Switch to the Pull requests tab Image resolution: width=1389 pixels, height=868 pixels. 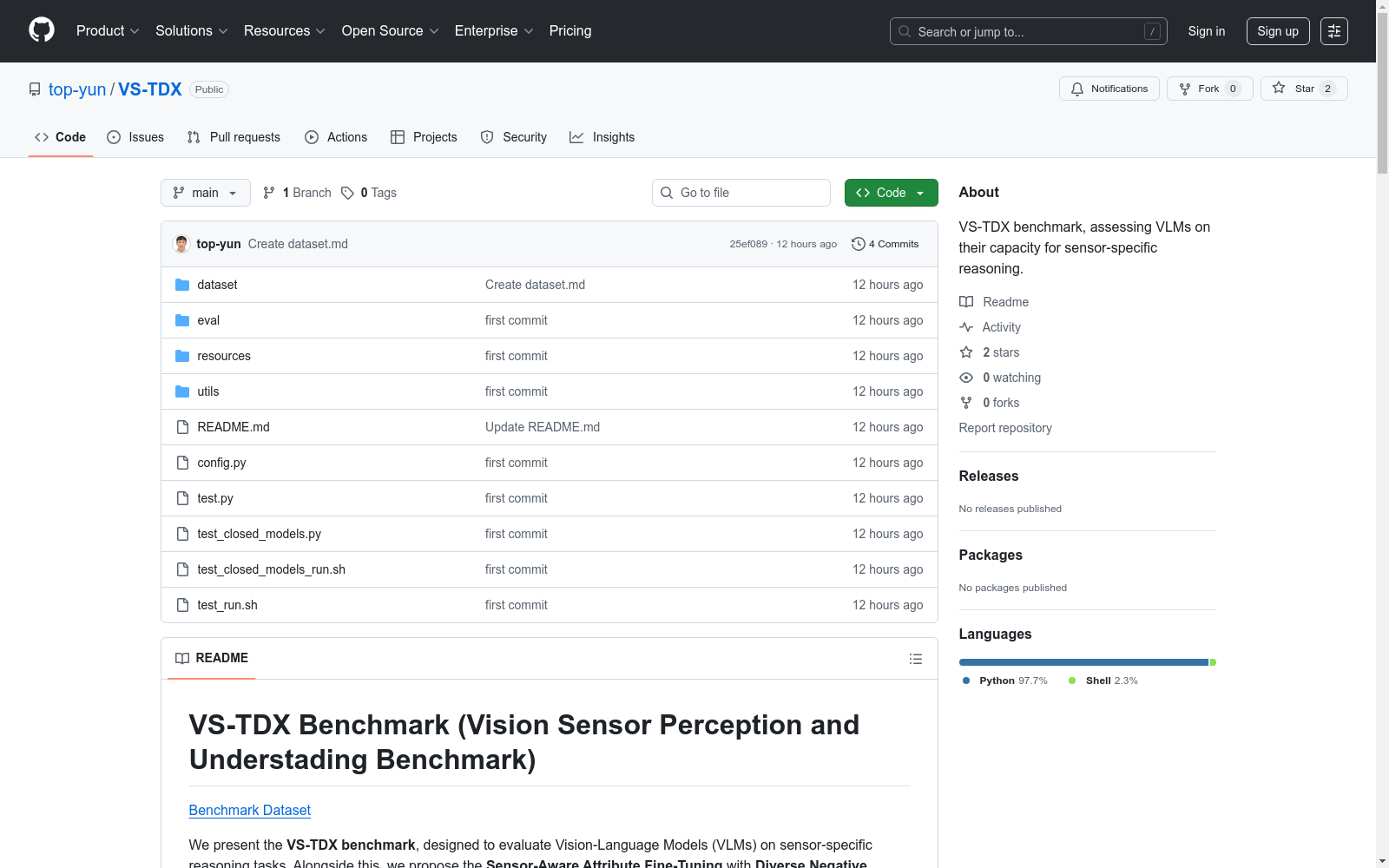click(234, 137)
